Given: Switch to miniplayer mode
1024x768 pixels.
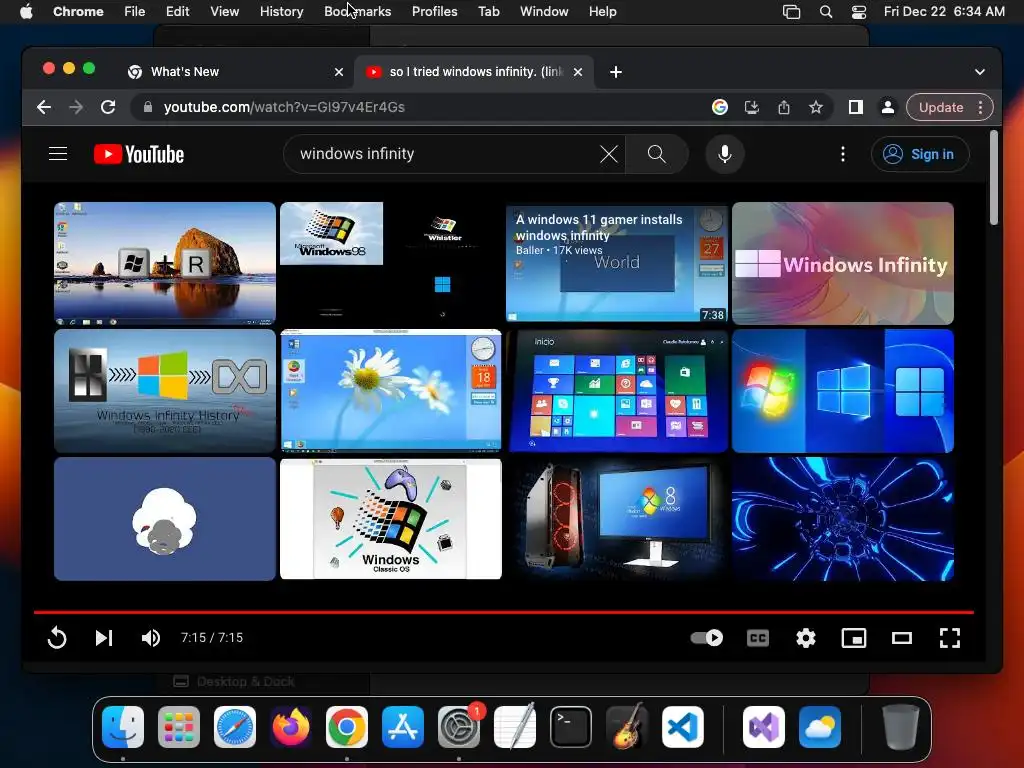Looking at the screenshot, I should click(x=854, y=637).
